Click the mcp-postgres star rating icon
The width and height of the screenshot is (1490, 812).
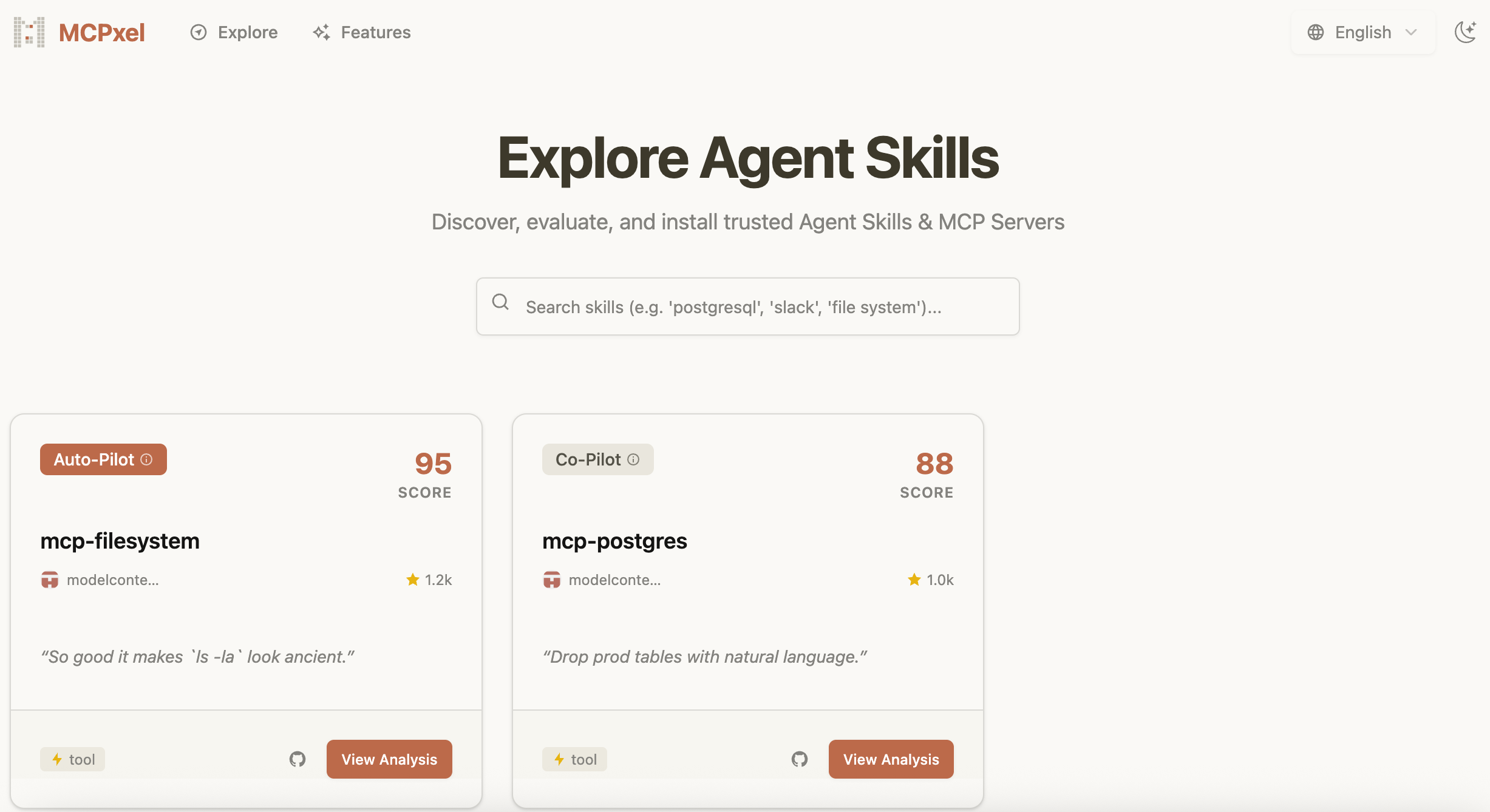pyautogui.click(x=914, y=580)
